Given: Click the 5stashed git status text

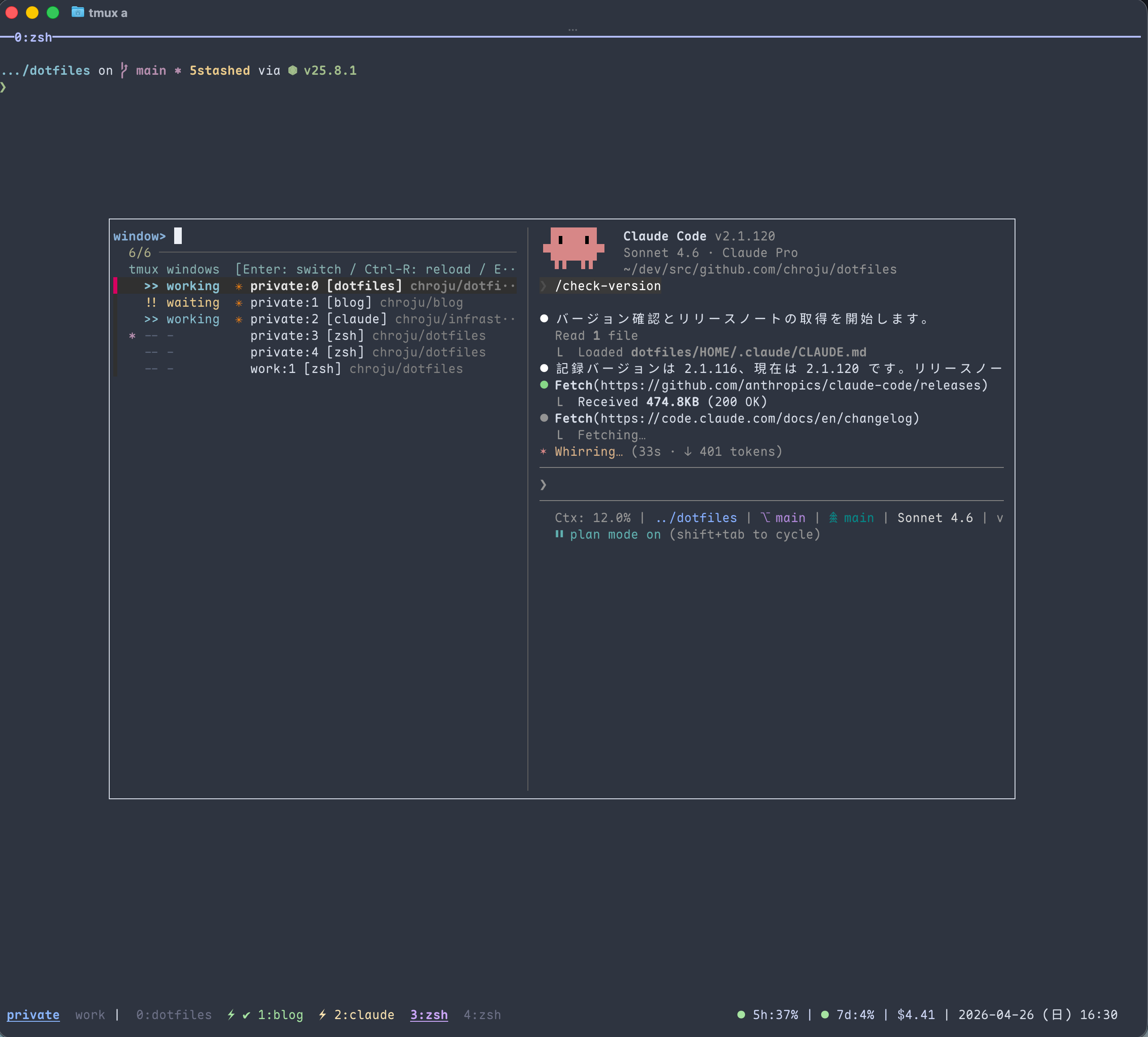Looking at the screenshot, I should click(220, 71).
